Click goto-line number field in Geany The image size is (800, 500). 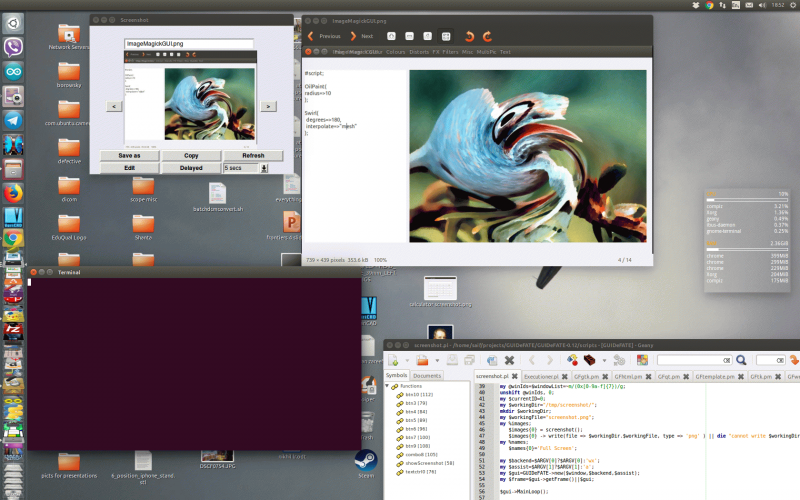tap(770, 360)
